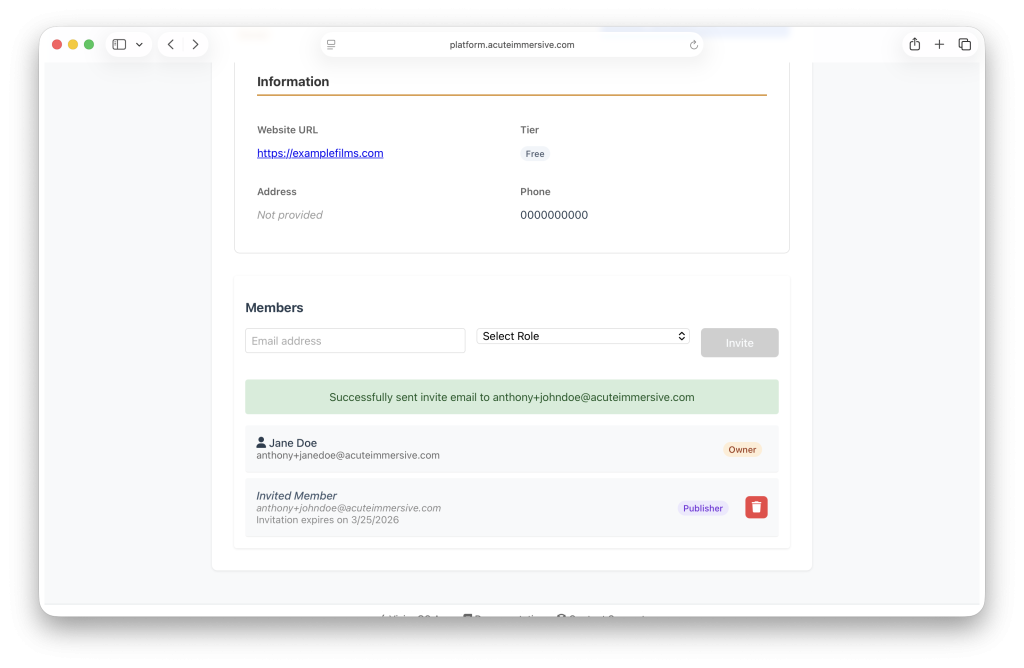Focus the Email address input field
The image size is (1024, 668).
pyautogui.click(x=355, y=341)
